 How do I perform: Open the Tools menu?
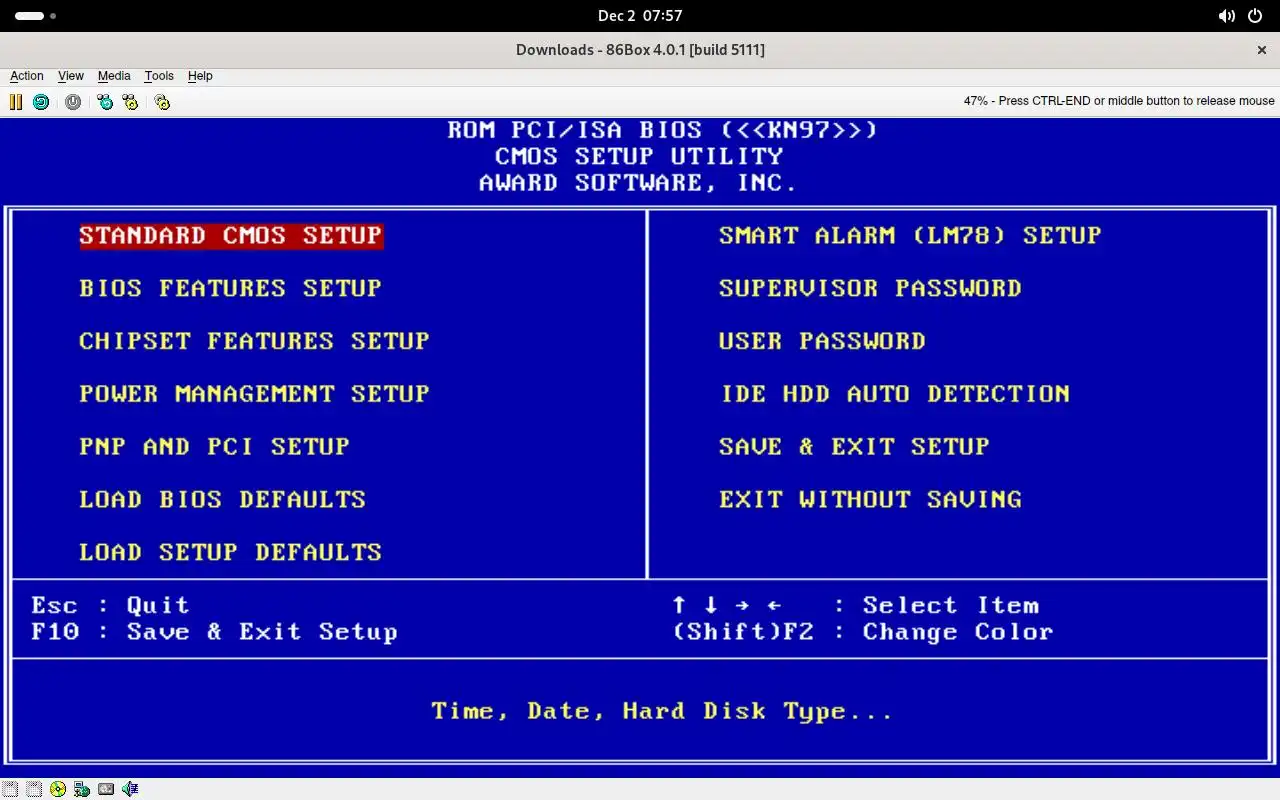click(x=159, y=76)
